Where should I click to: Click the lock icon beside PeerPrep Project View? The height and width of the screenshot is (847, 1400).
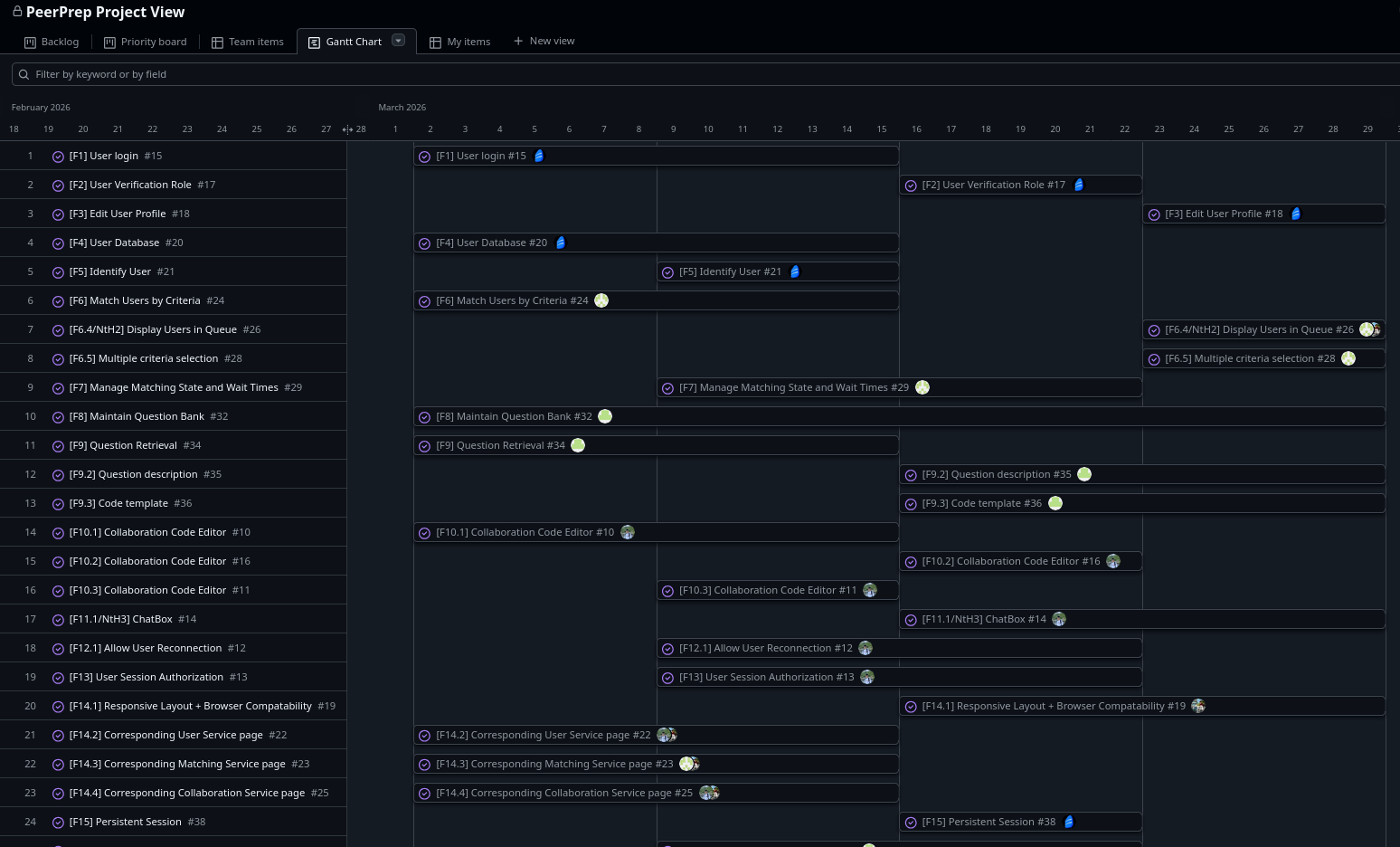click(x=16, y=11)
